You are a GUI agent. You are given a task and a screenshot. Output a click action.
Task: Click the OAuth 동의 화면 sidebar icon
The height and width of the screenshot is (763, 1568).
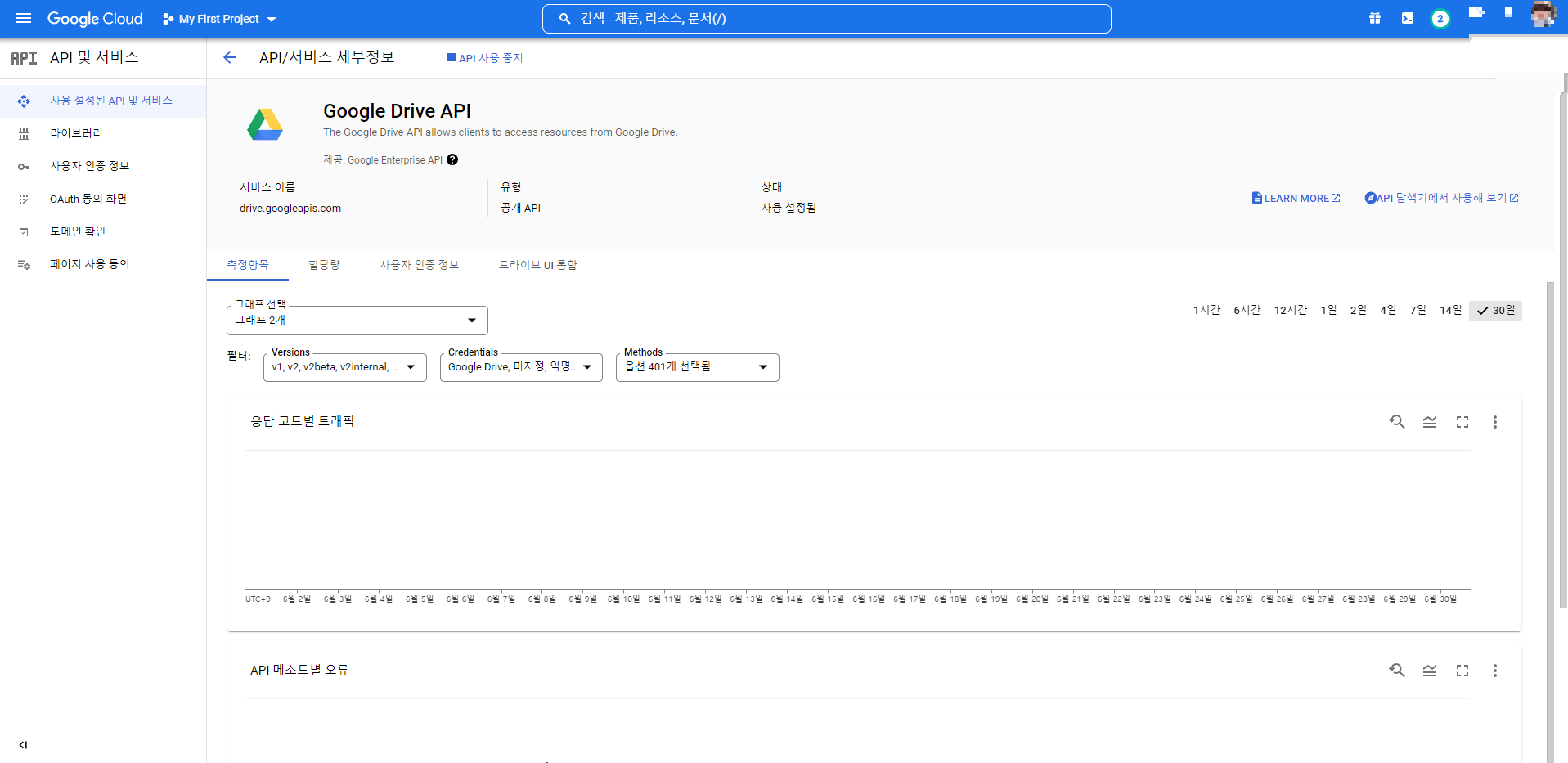tap(24, 200)
